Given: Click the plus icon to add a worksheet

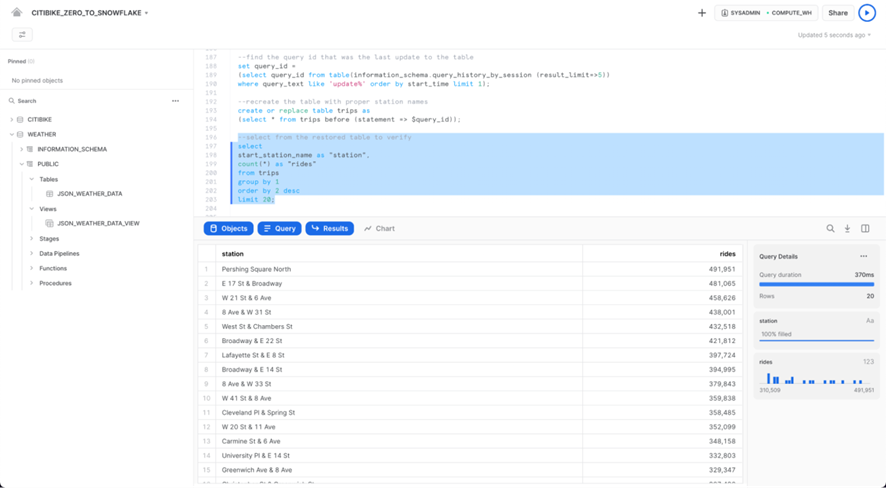Looking at the screenshot, I should [702, 13].
